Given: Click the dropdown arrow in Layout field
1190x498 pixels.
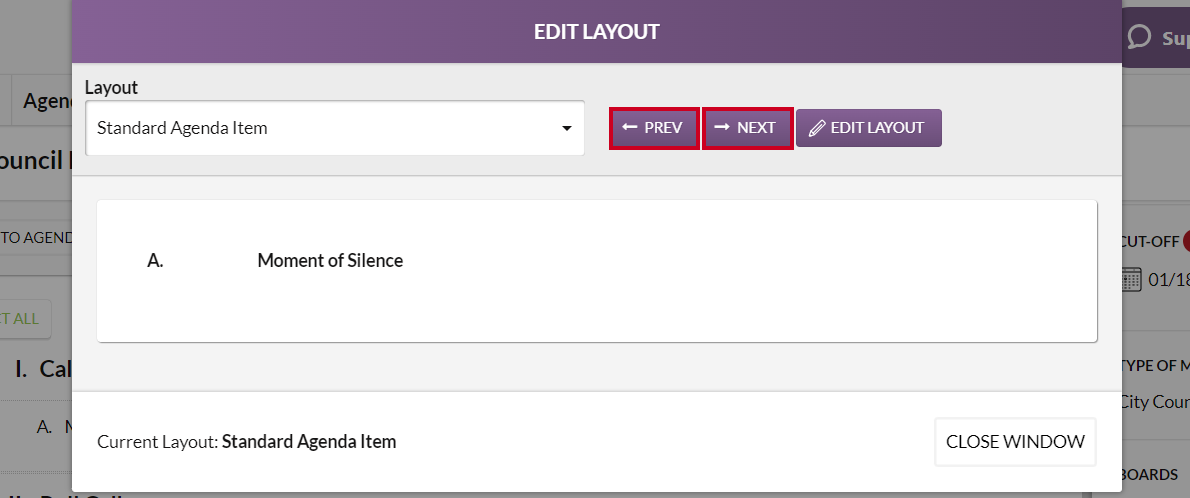Looking at the screenshot, I should 566,128.
